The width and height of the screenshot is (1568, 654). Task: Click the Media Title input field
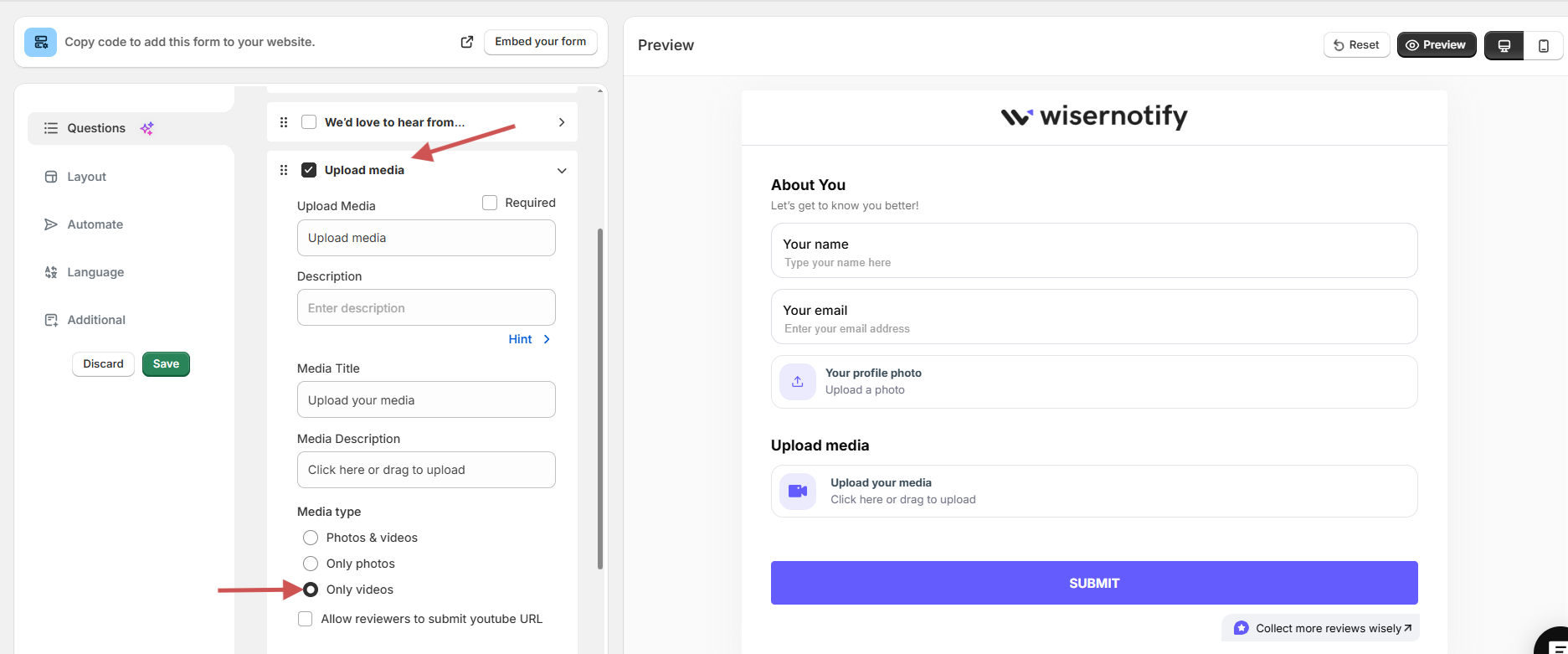(426, 400)
